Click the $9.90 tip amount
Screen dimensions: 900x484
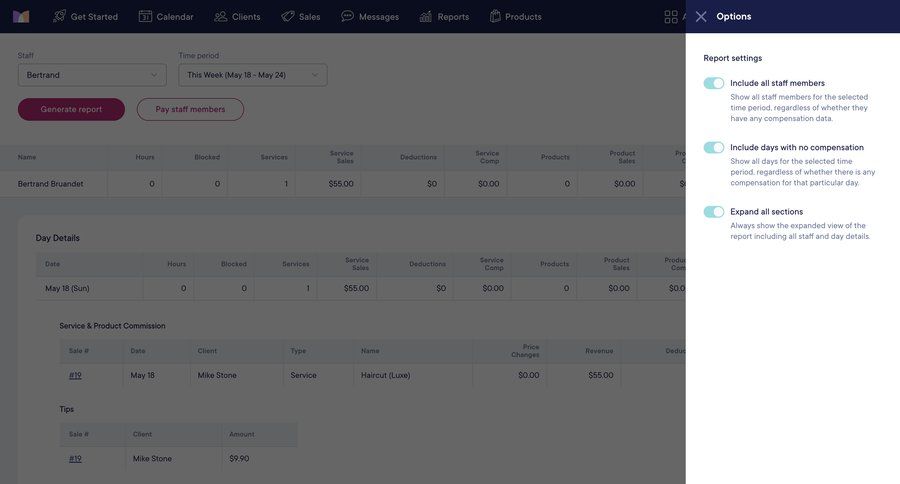click(x=239, y=459)
